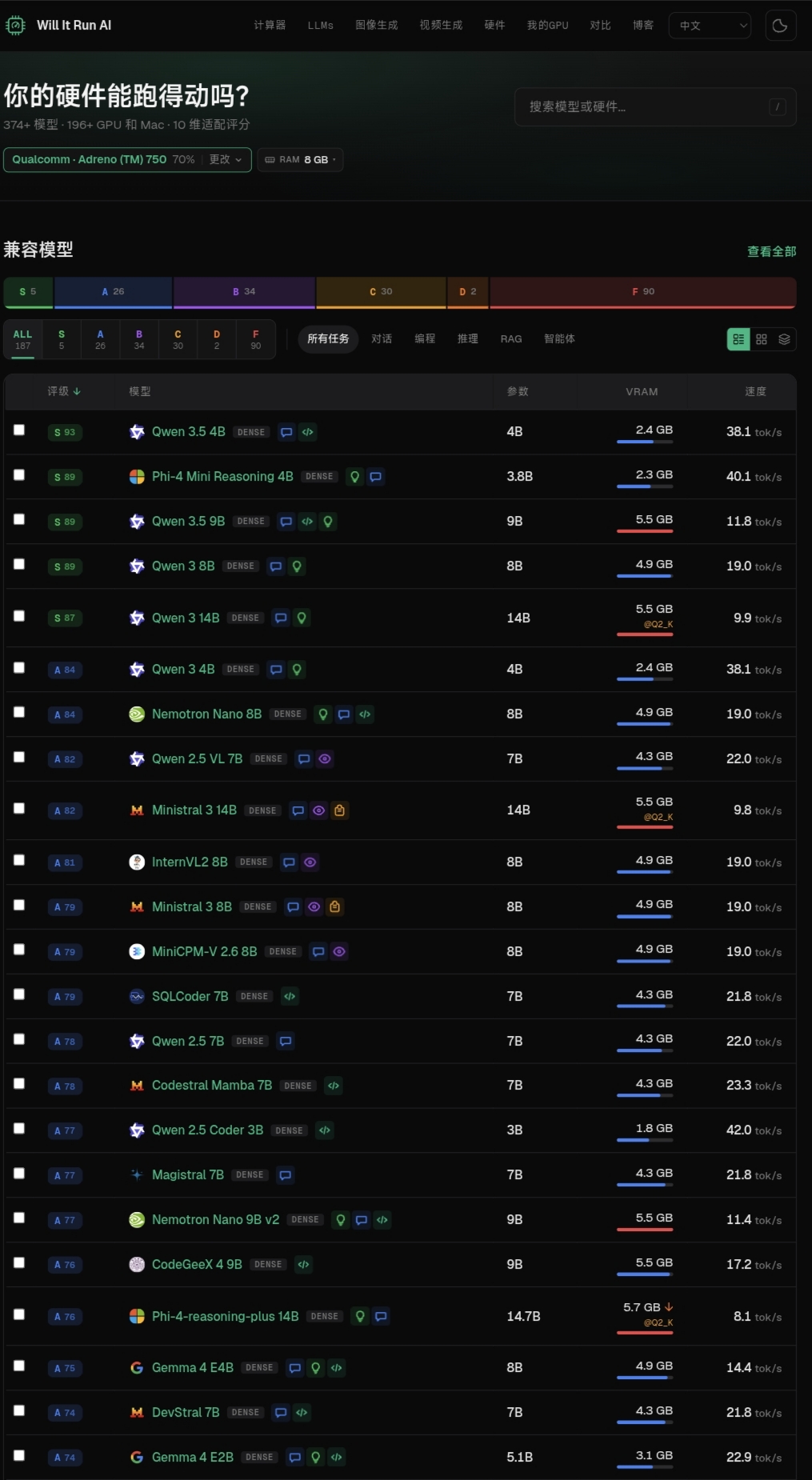Open the 我的GPU nav item
812x1480 pixels.
click(548, 26)
